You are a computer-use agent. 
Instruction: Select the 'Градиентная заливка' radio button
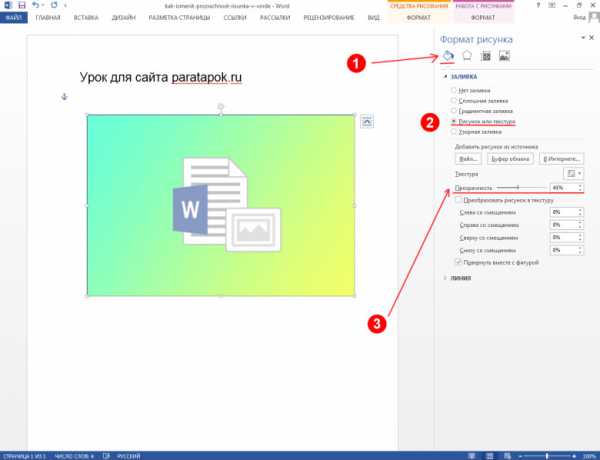(453, 111)
